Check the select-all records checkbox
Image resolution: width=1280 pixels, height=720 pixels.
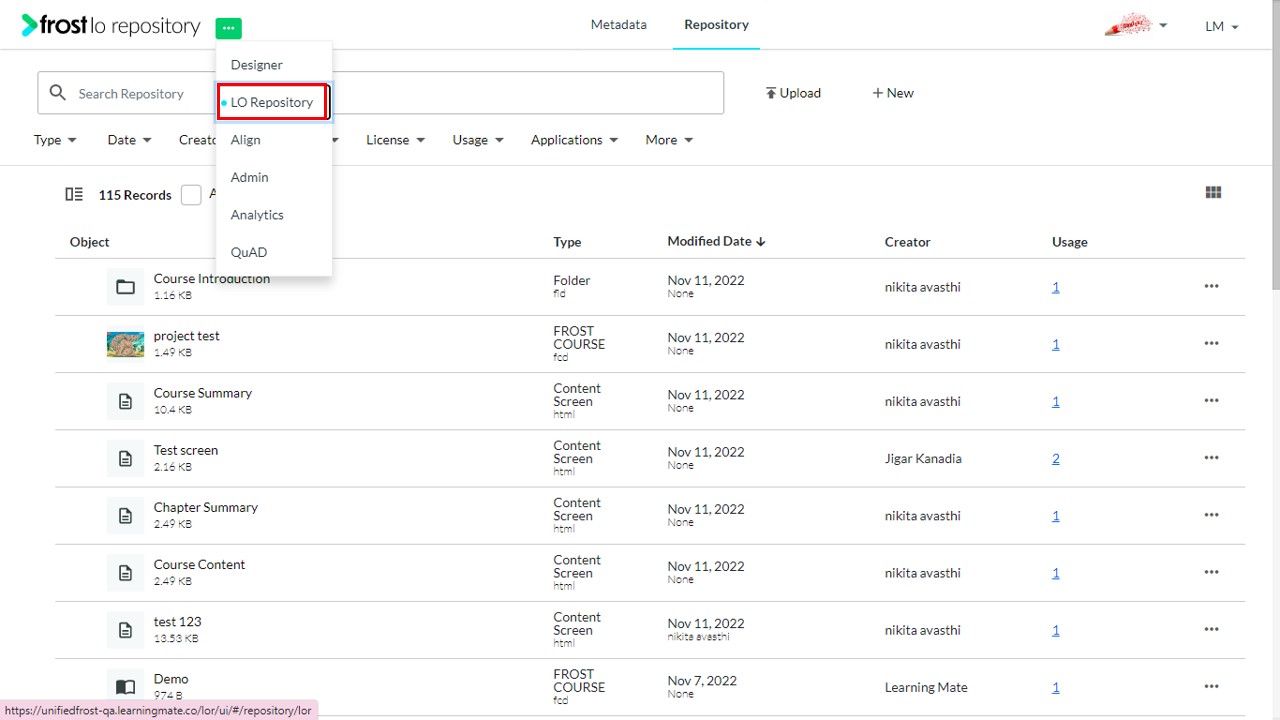[191, 195]
